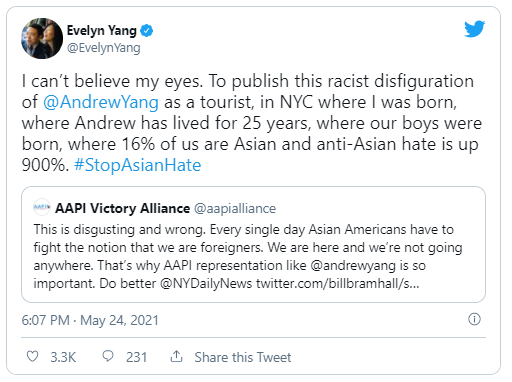Screen dimensions: 512x382
Task: Open AAPI Victory Alliance quoted name
Action: 122,208
